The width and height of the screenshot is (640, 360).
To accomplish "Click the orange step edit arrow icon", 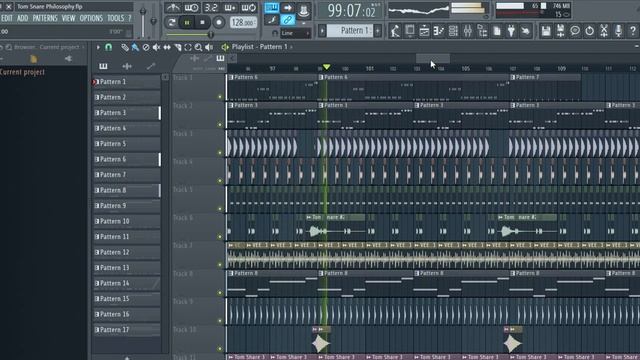I will [287, 8].
